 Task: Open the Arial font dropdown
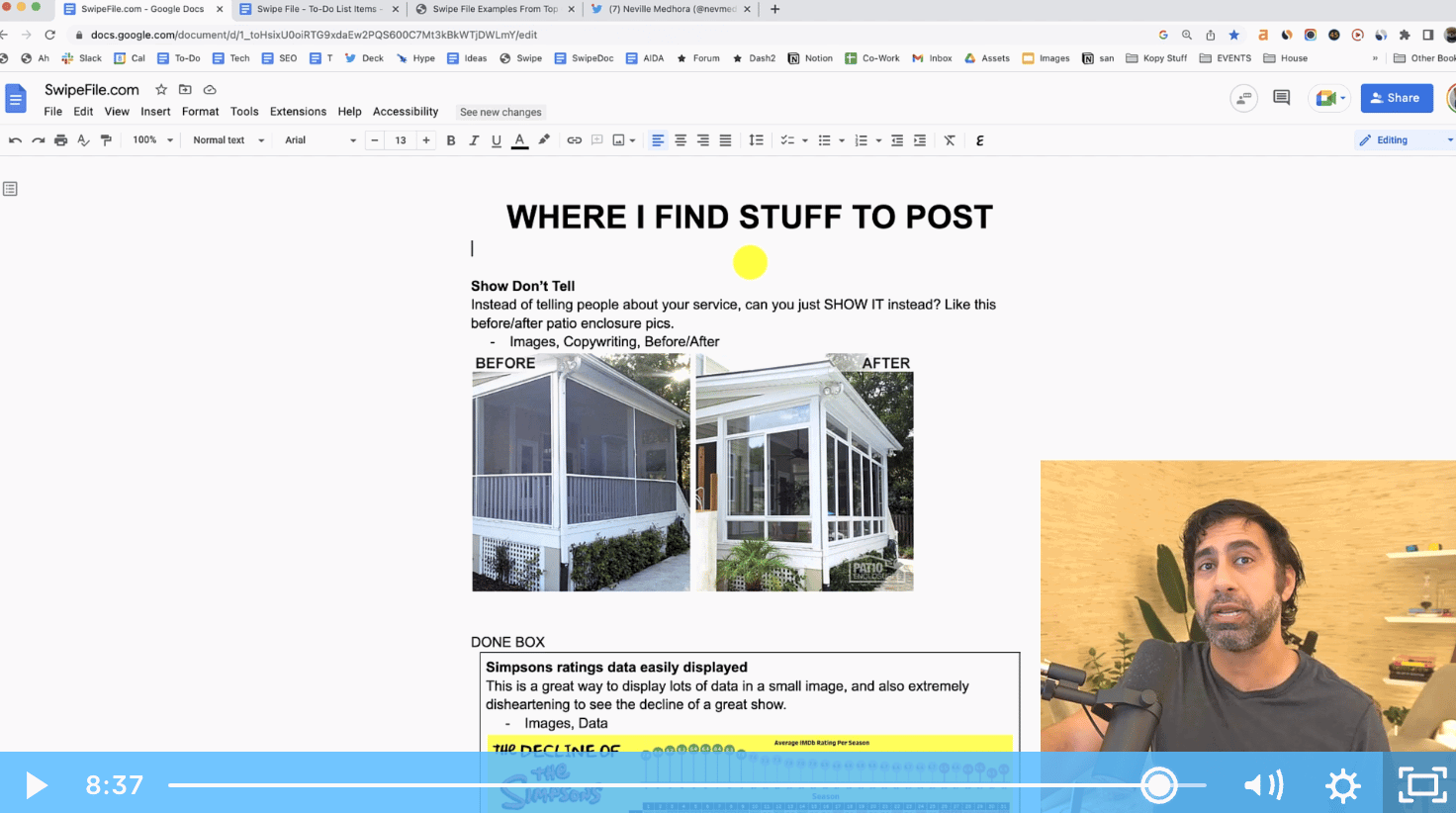320,140
